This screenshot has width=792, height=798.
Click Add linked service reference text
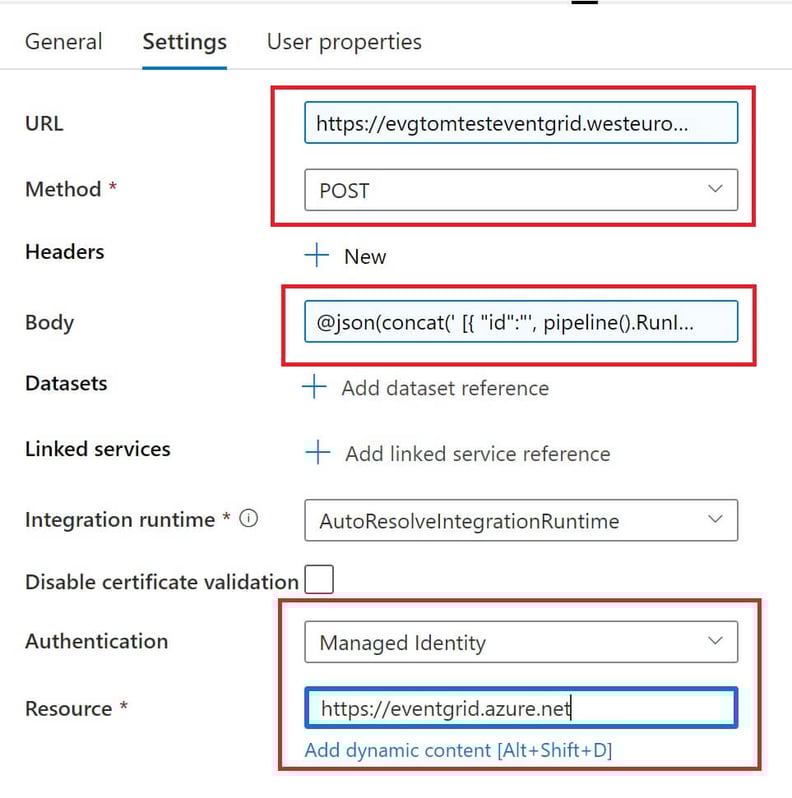(x=478, y=454)
